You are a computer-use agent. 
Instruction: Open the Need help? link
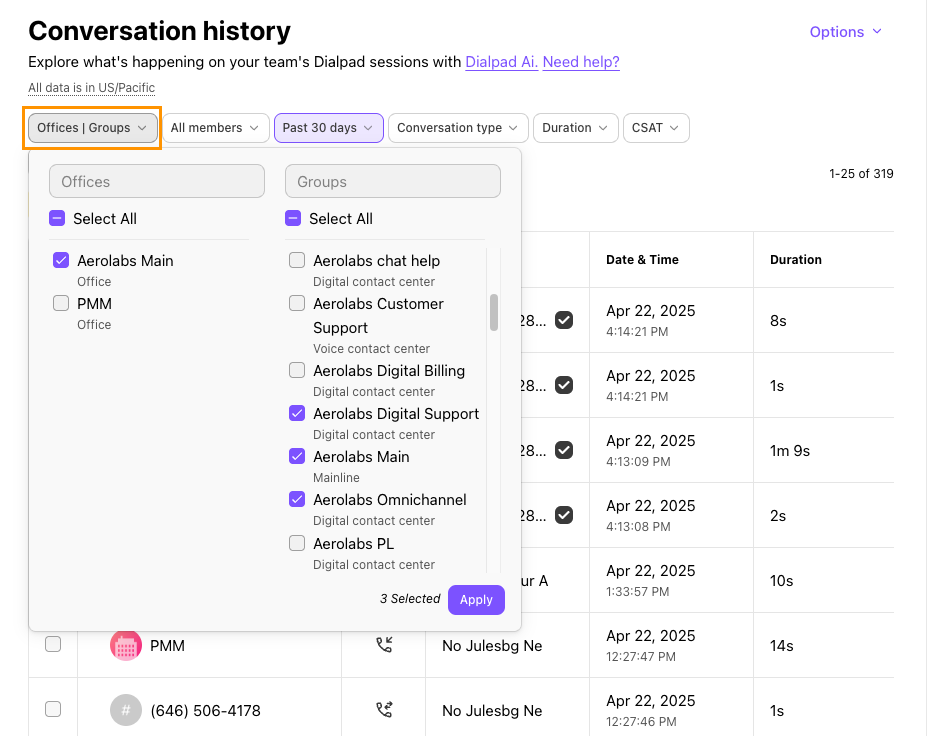pos(581,62)
